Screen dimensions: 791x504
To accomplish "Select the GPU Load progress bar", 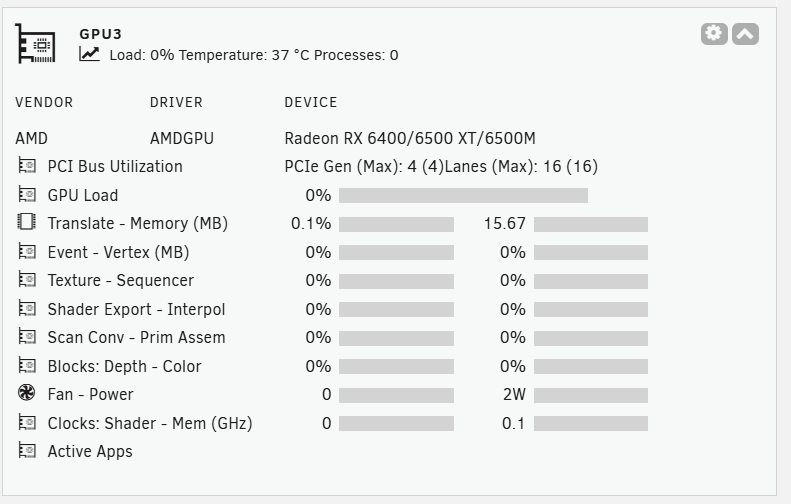I will coord(463,195).
